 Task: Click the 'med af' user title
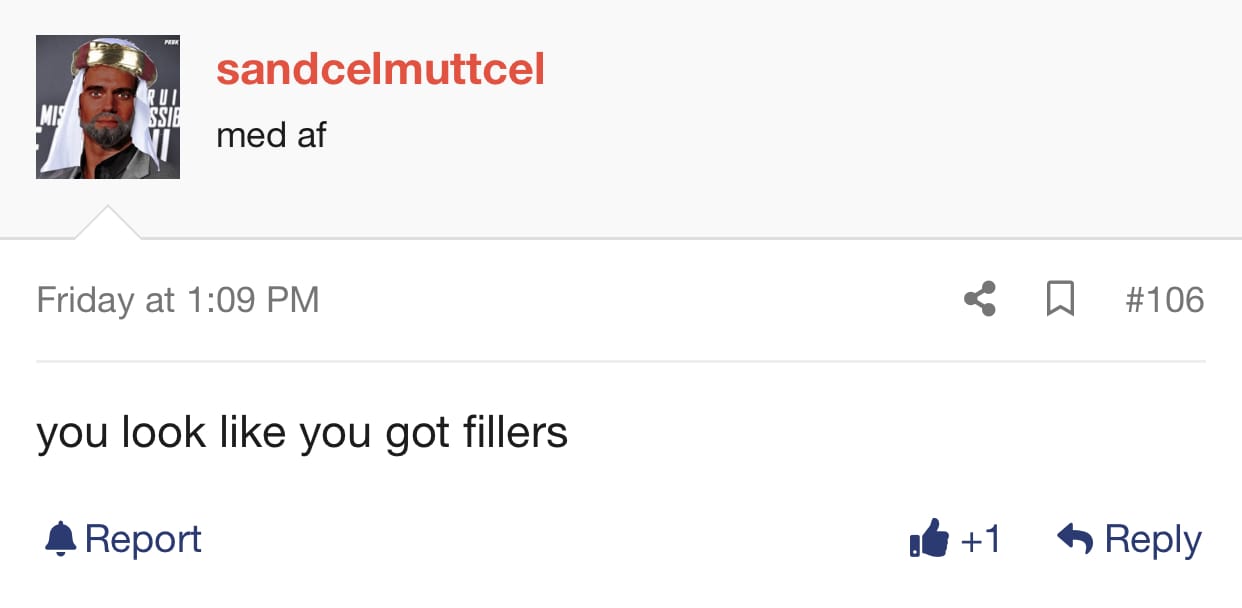271,134
